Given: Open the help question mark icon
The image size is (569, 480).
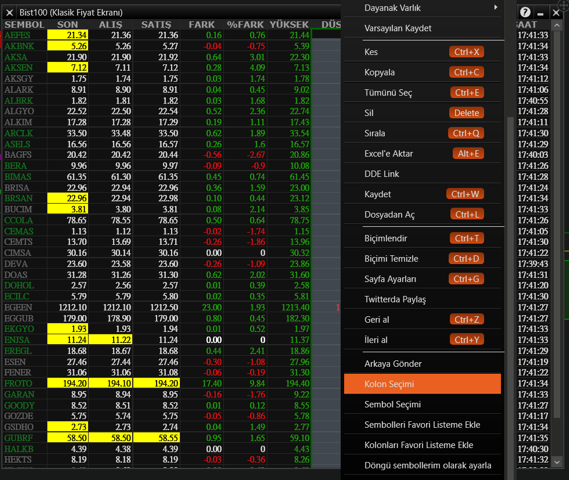Looking at the screenshot, I should [525, 12].
